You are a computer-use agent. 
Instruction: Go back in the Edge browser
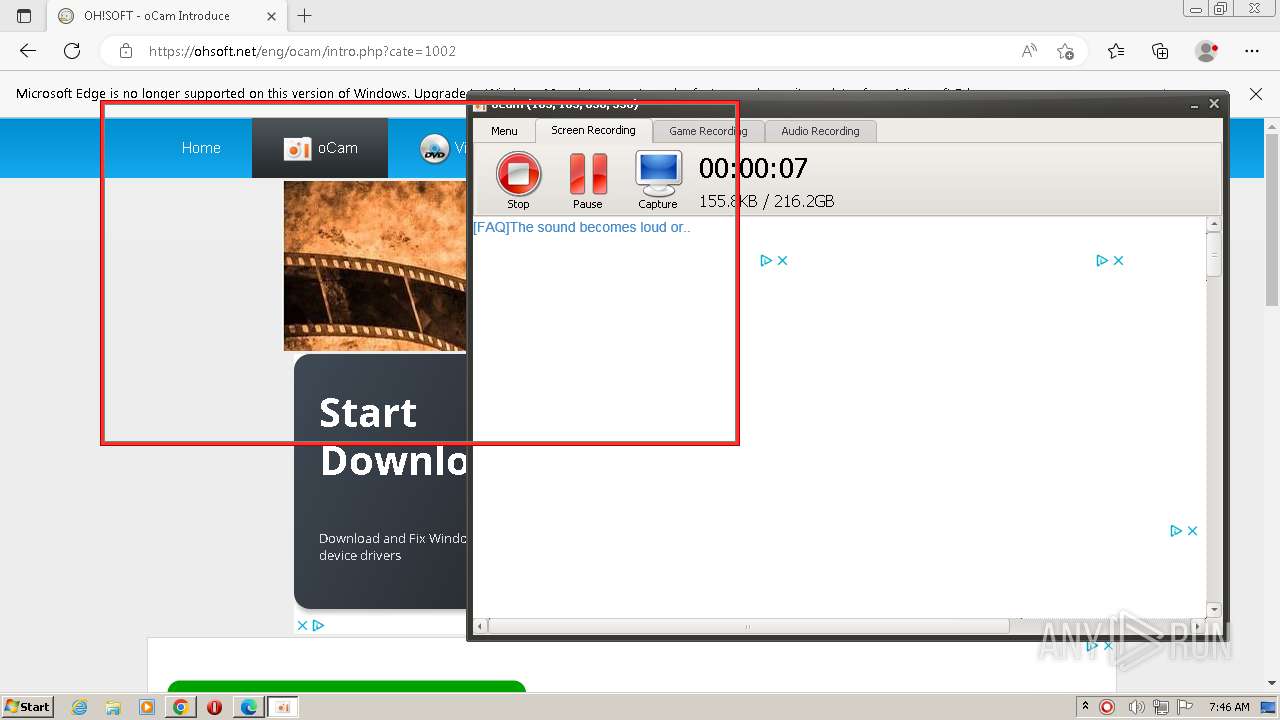[28, 51]
